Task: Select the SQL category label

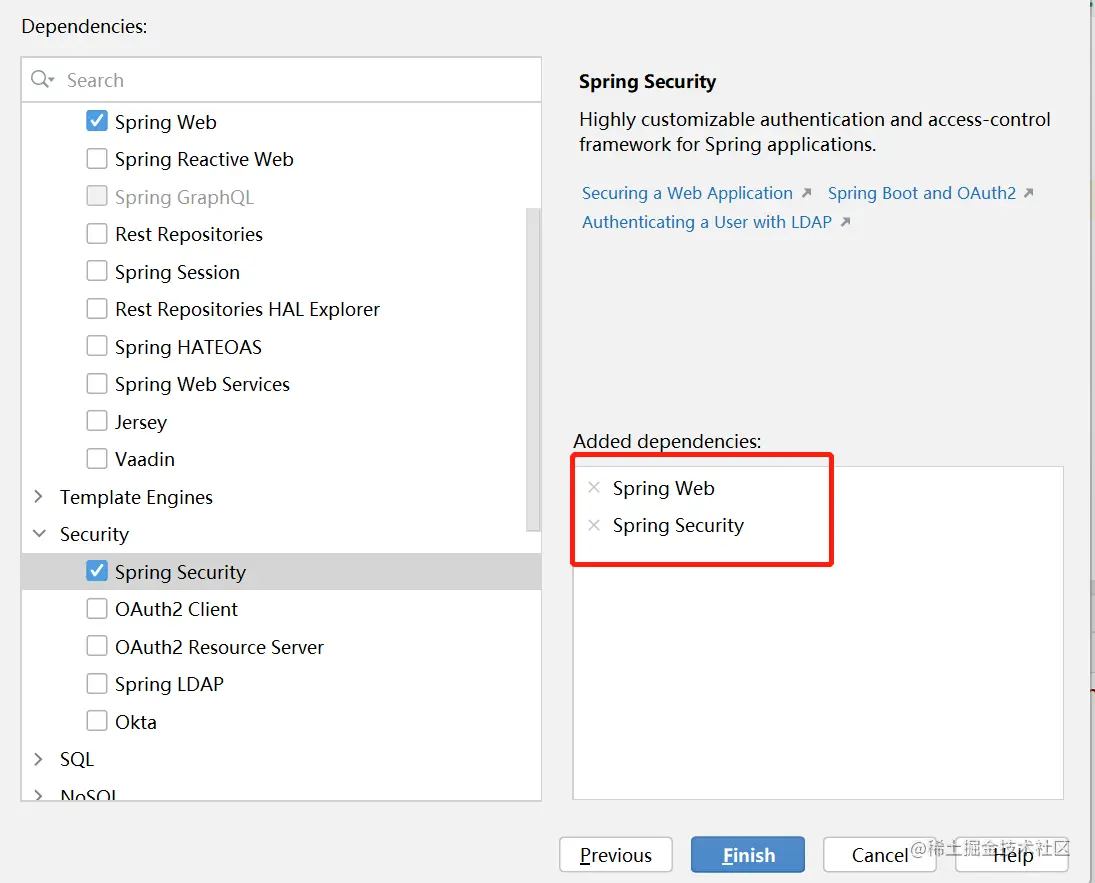Action: (x=77, y=759)
